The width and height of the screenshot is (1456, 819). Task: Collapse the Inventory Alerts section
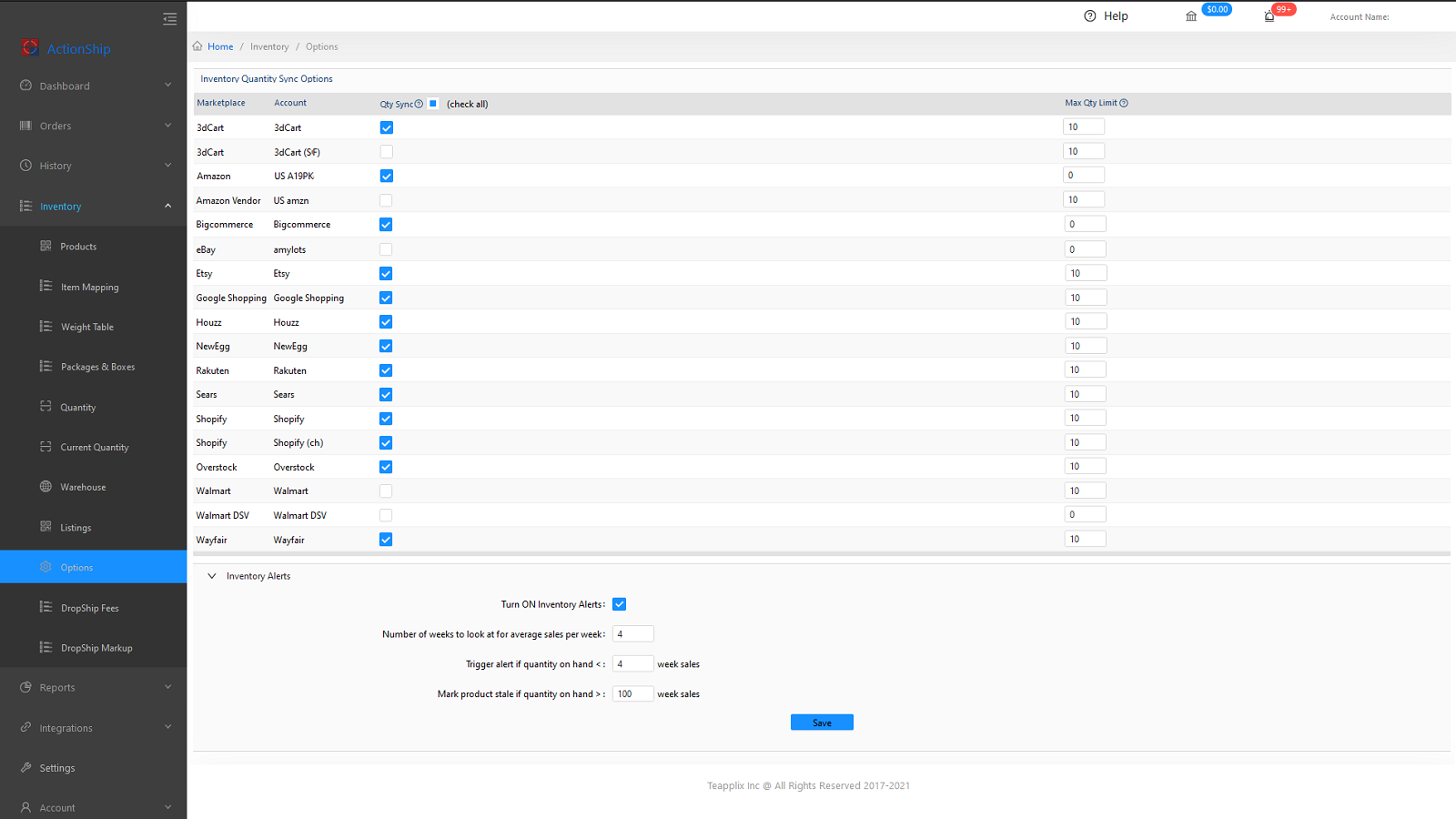point(212,576)
